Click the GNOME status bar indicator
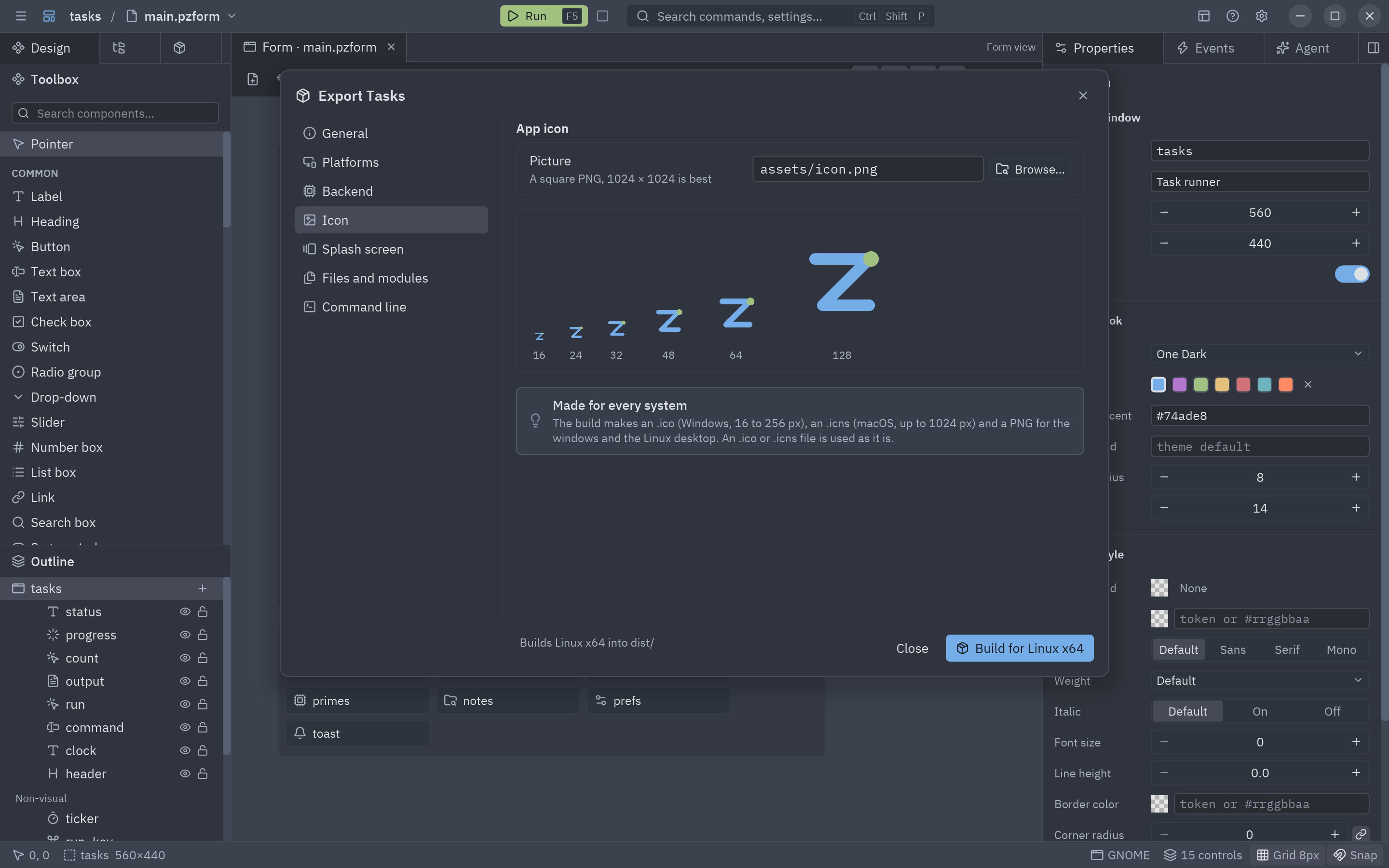 (x=1120, y=855)
